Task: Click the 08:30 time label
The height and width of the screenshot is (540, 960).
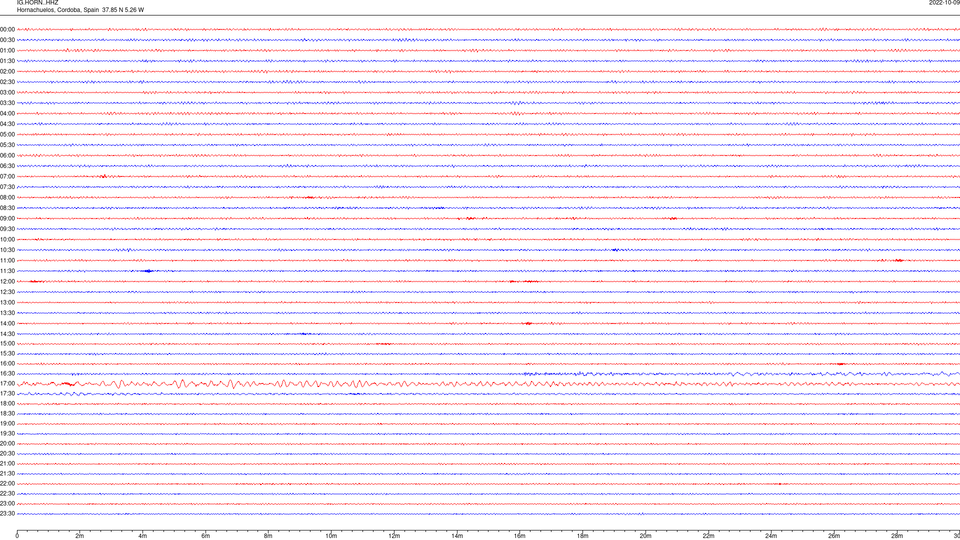Action: (7, 208)
